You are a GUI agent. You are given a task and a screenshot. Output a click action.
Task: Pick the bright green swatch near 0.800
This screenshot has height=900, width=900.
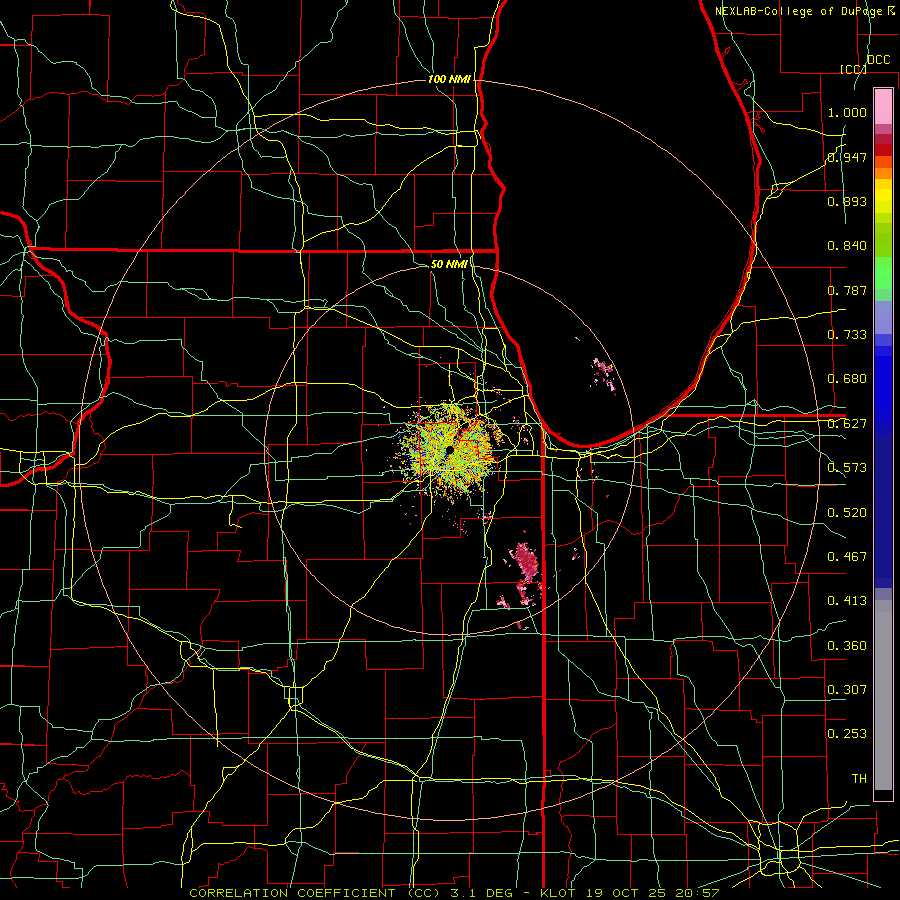point(883,273)
